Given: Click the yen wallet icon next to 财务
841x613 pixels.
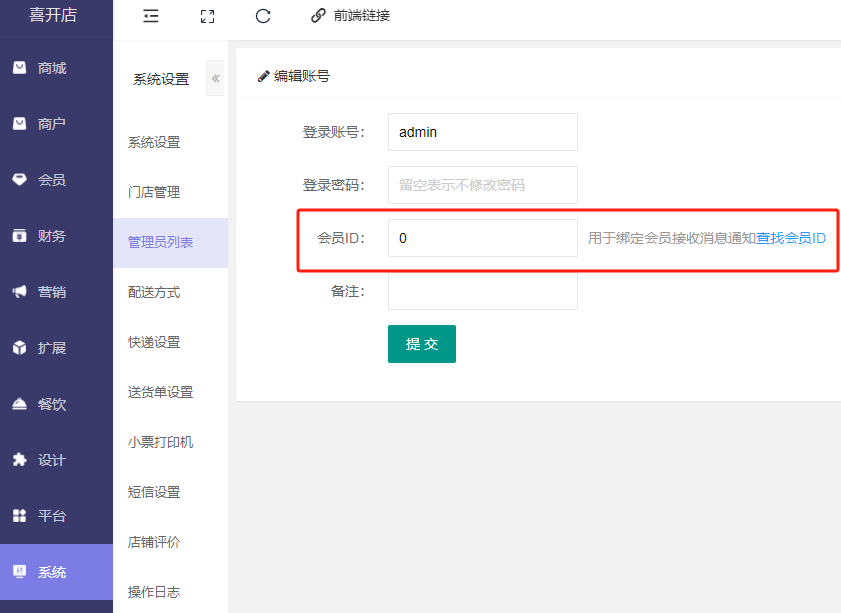Looking at the screenshot, I should pos(19,235).
